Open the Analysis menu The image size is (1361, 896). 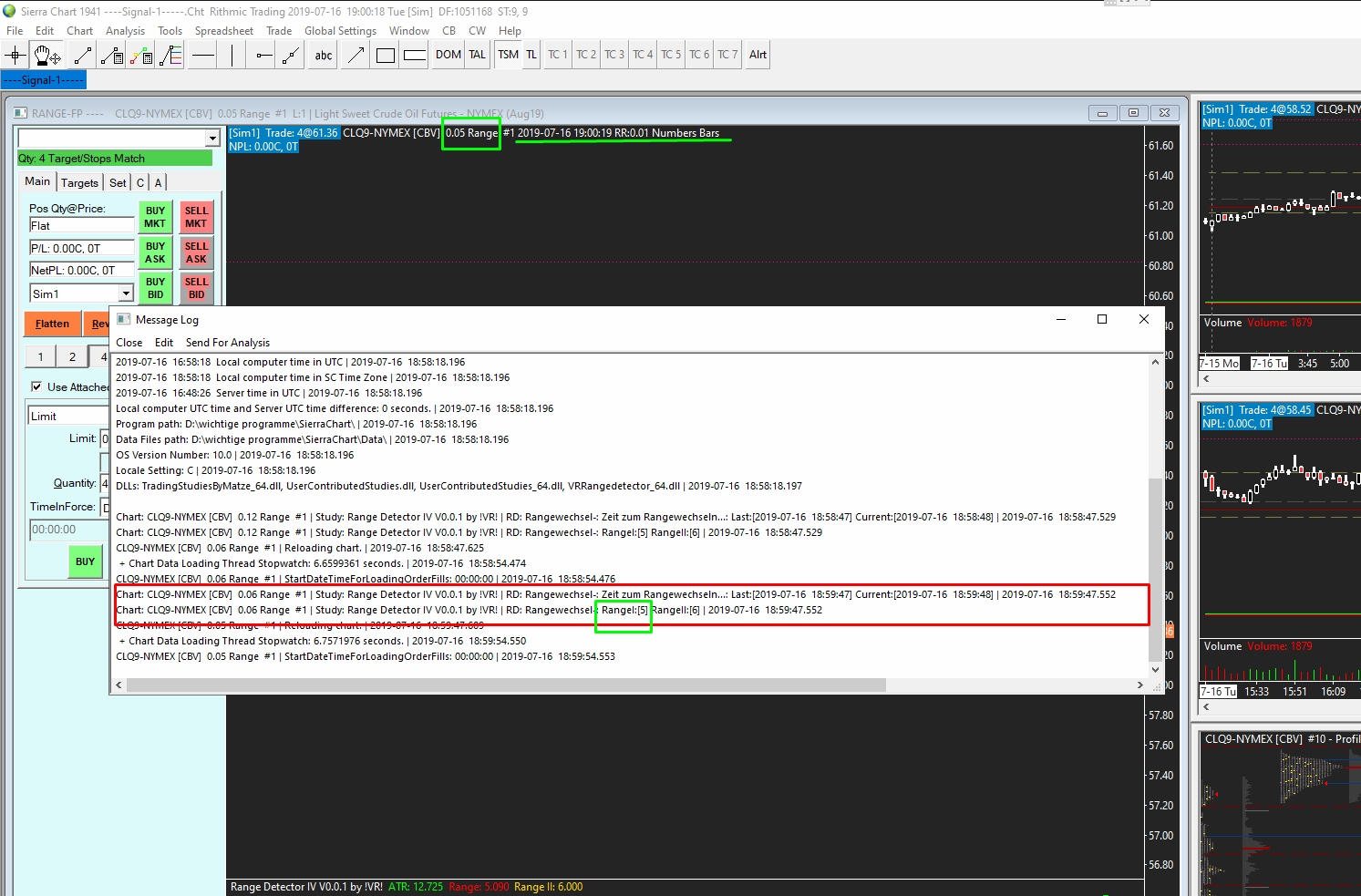(125, 30)
